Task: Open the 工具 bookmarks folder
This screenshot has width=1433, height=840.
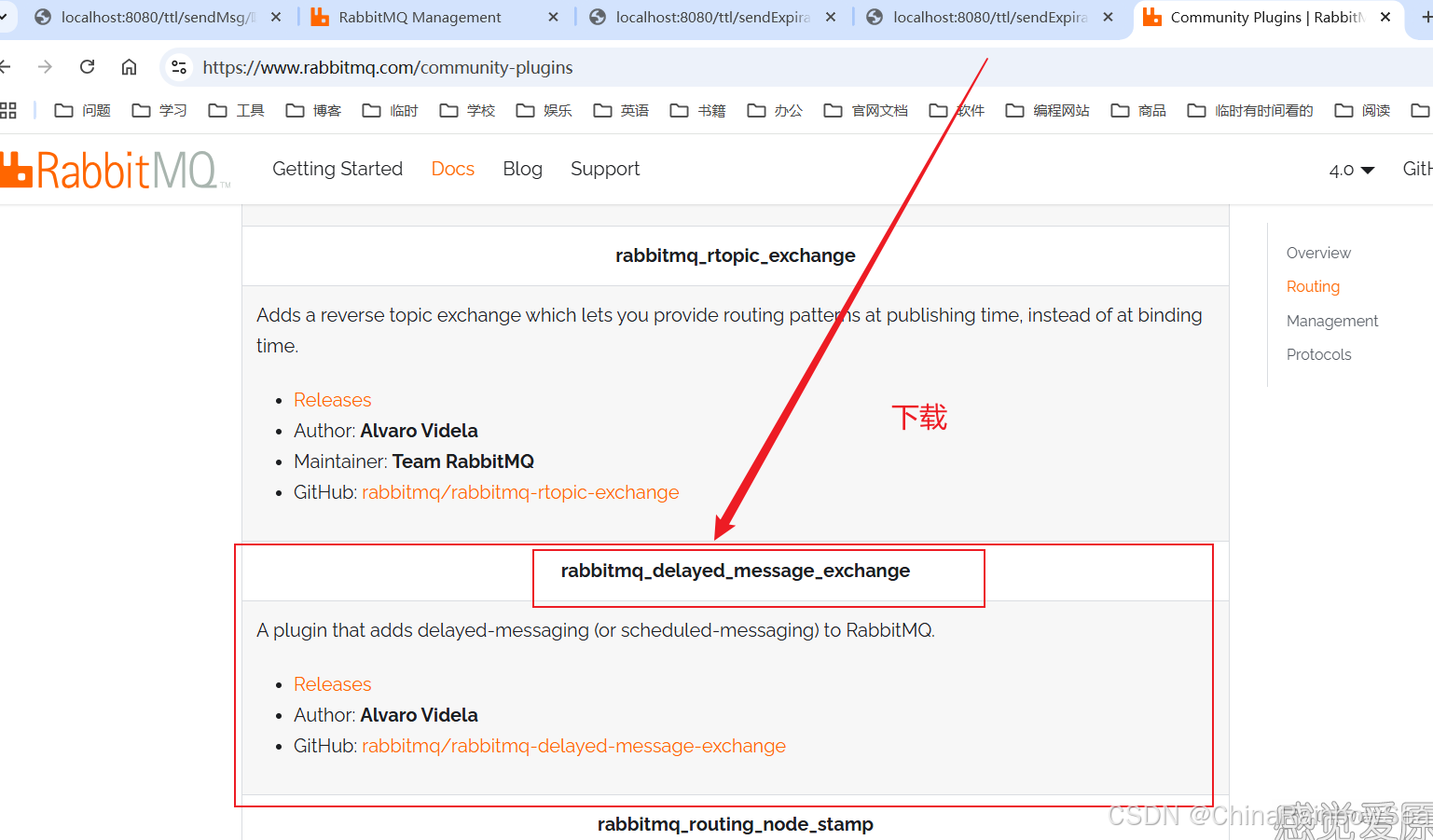Action: coord(237,110)
